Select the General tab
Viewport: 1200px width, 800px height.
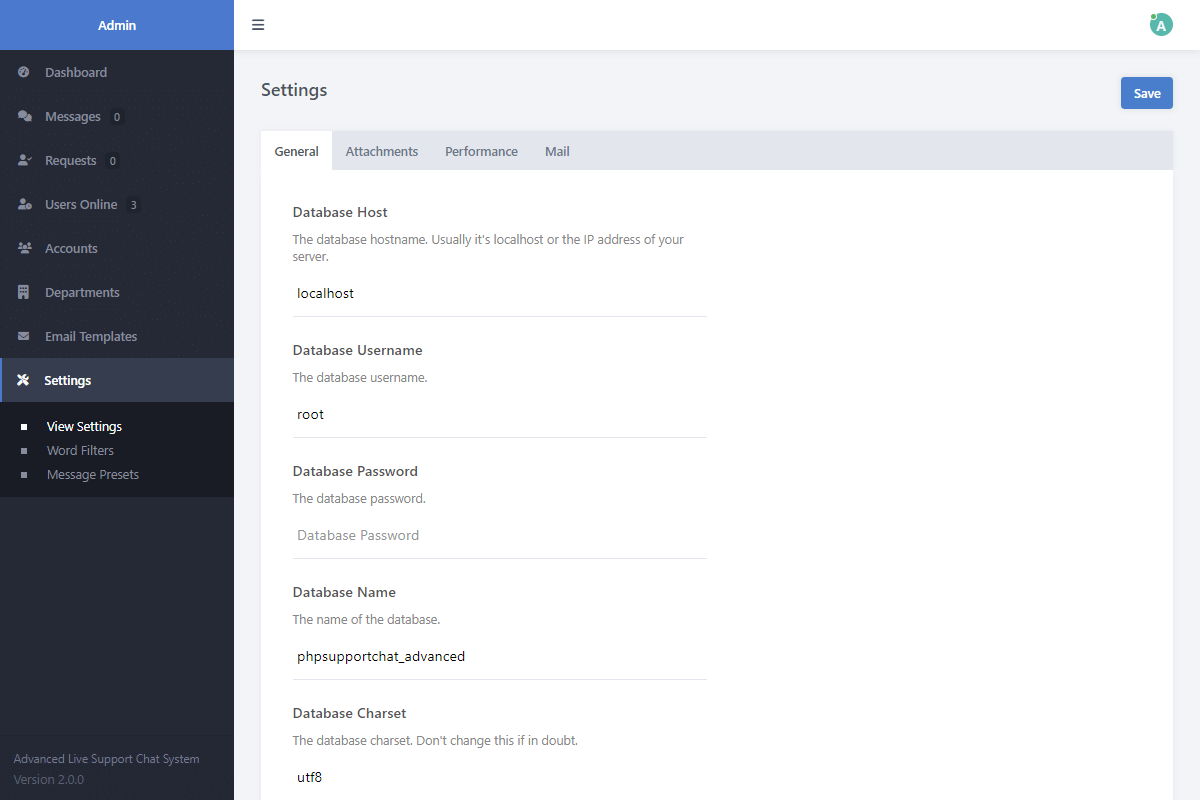[296, 151]
